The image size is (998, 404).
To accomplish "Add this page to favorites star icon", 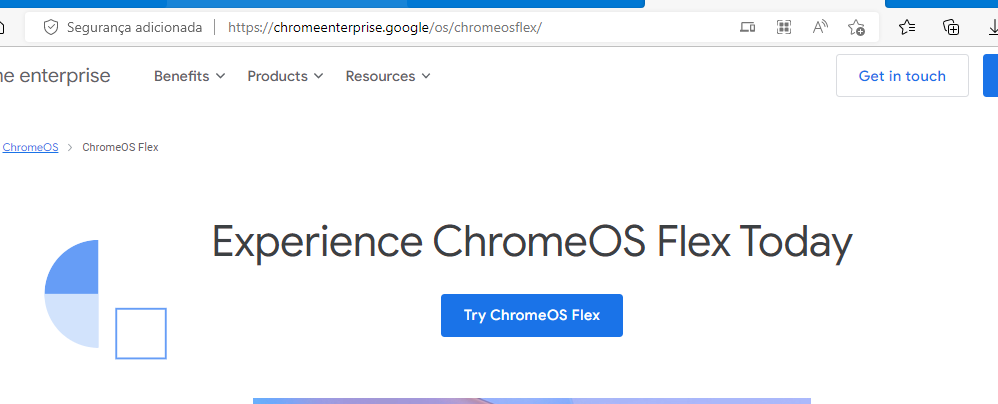I will [x=856, y=27].
